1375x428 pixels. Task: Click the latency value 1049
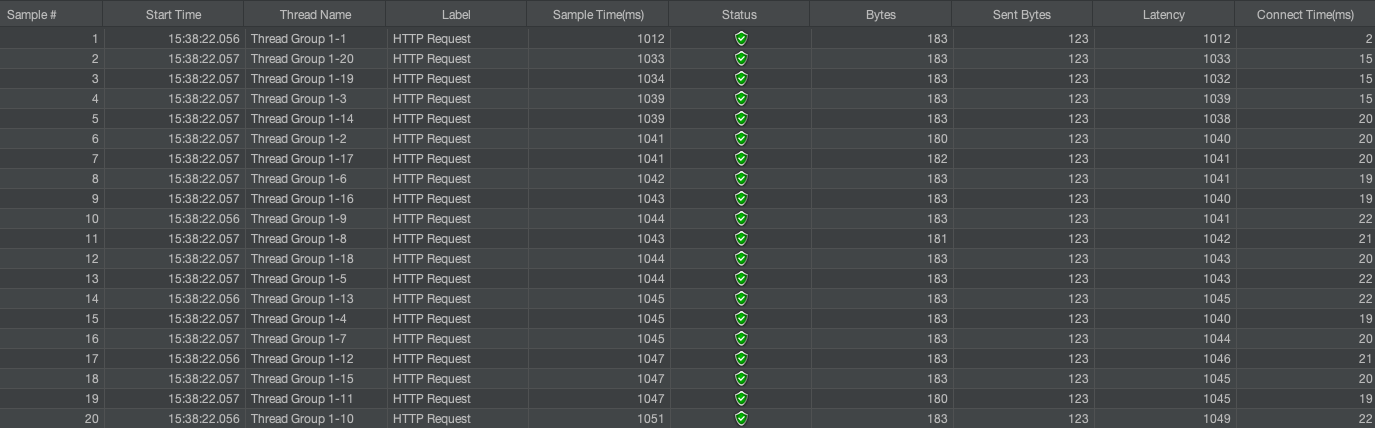tap(1217, 419)
